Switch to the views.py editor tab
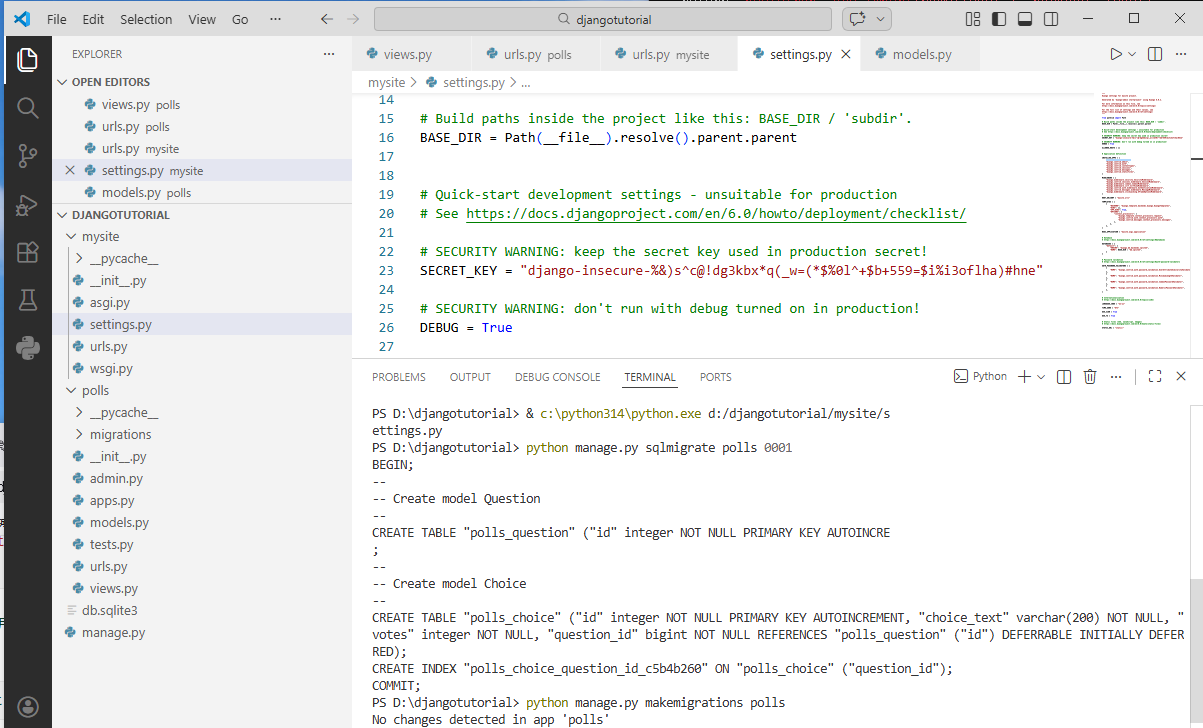Viewport: 1203px width, 728px height. coord(410,54)
